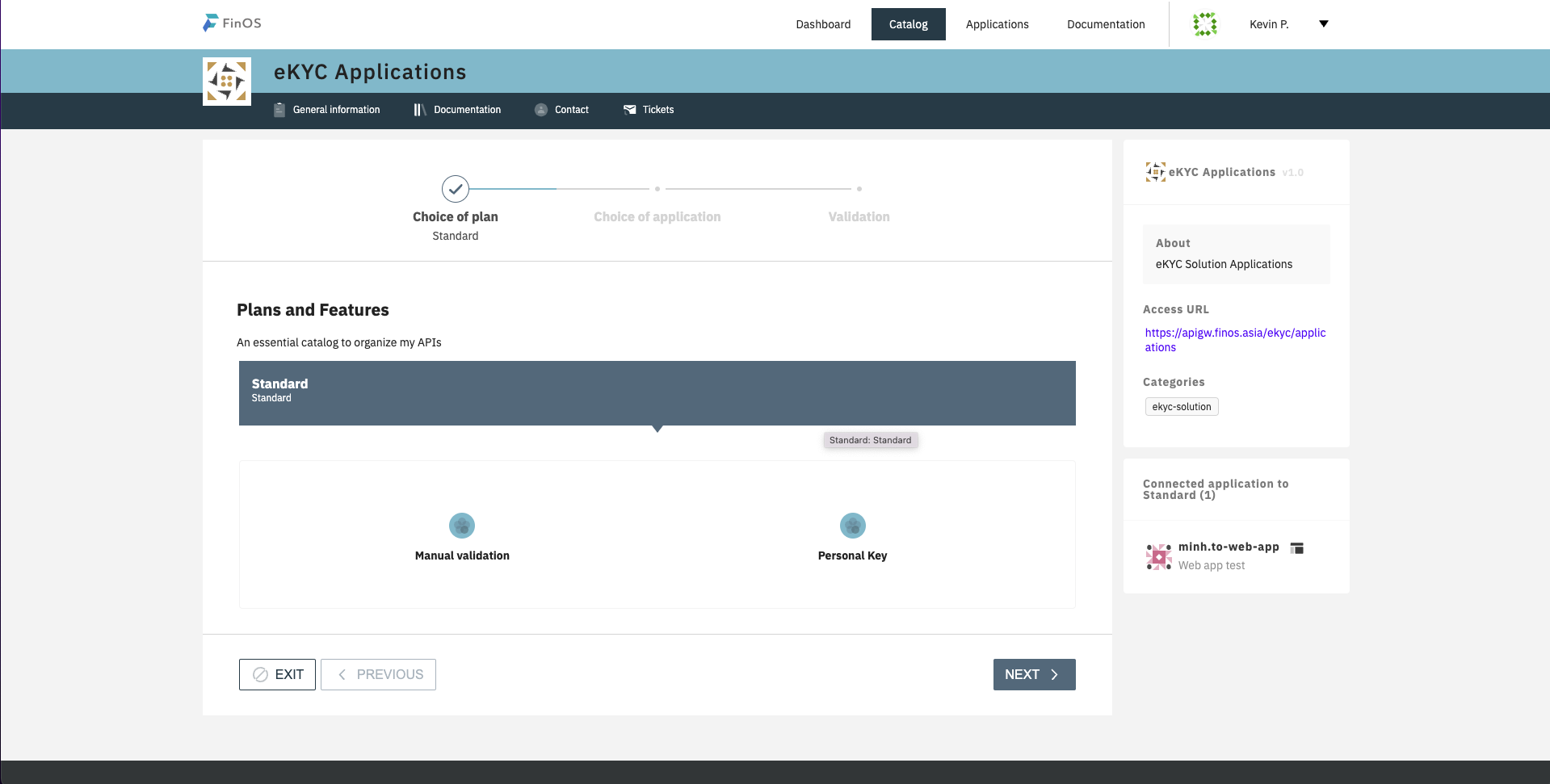Screen dimensions: 1550x784
Task: Click the Choice of plan checkmark step
Action: click(x=456, y=189)
